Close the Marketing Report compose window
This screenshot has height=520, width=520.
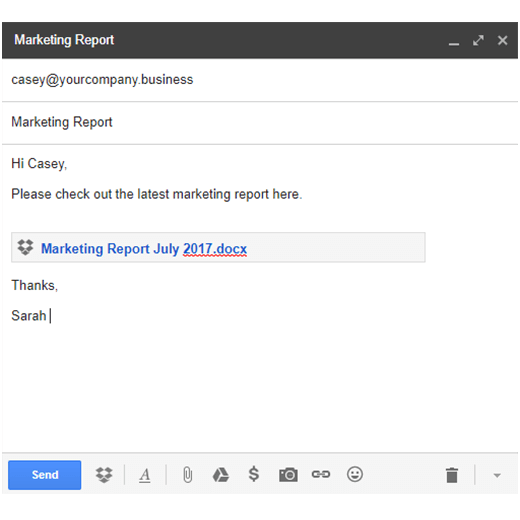[502, 40]
